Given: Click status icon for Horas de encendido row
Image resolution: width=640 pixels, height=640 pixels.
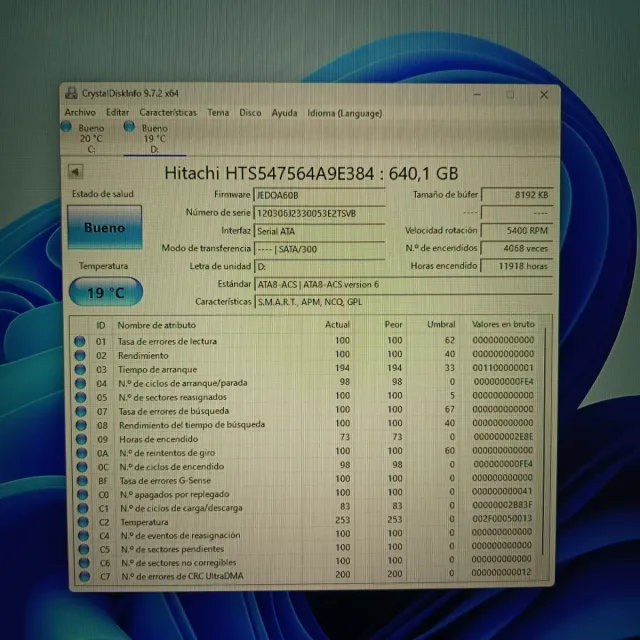Looking at the screenshot, I should click(x=80, y=438).
